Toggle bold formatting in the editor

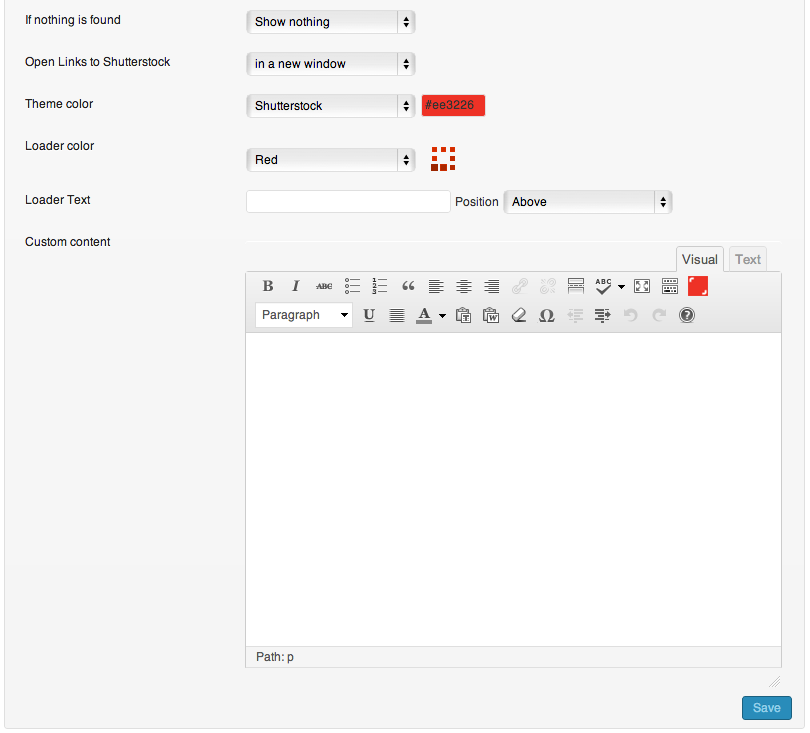pyautogui.click(x=268, y=286)
